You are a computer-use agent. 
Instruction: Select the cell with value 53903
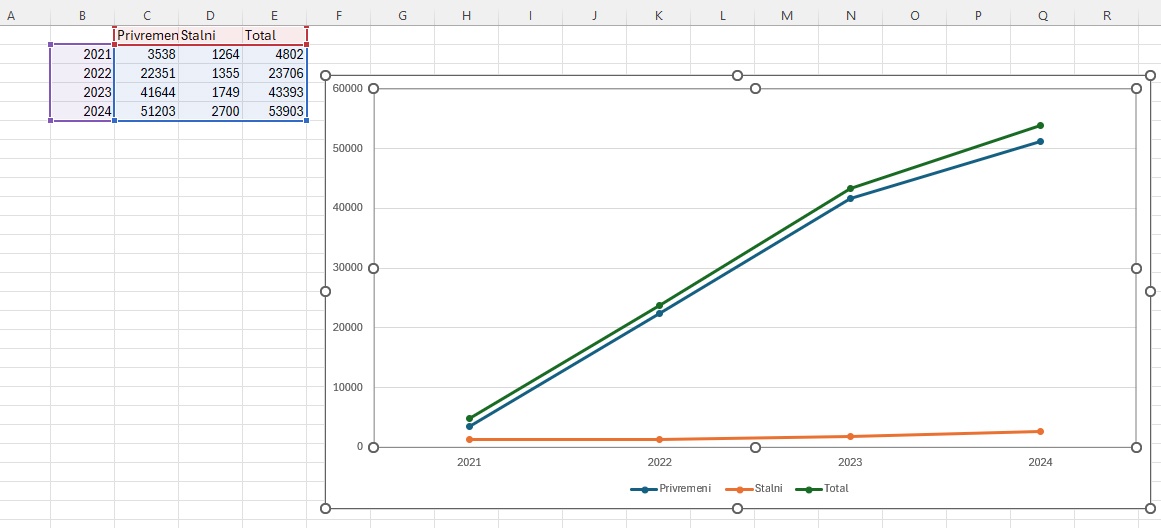[274, 111]
